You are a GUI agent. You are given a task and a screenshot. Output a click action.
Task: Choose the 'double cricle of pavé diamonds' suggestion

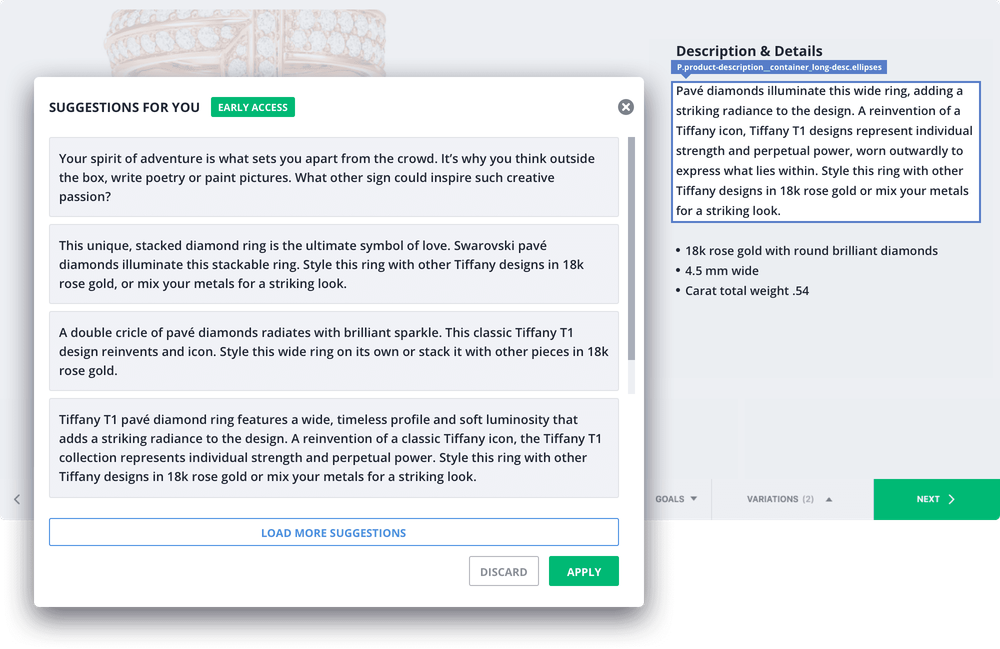pos(334,351)
